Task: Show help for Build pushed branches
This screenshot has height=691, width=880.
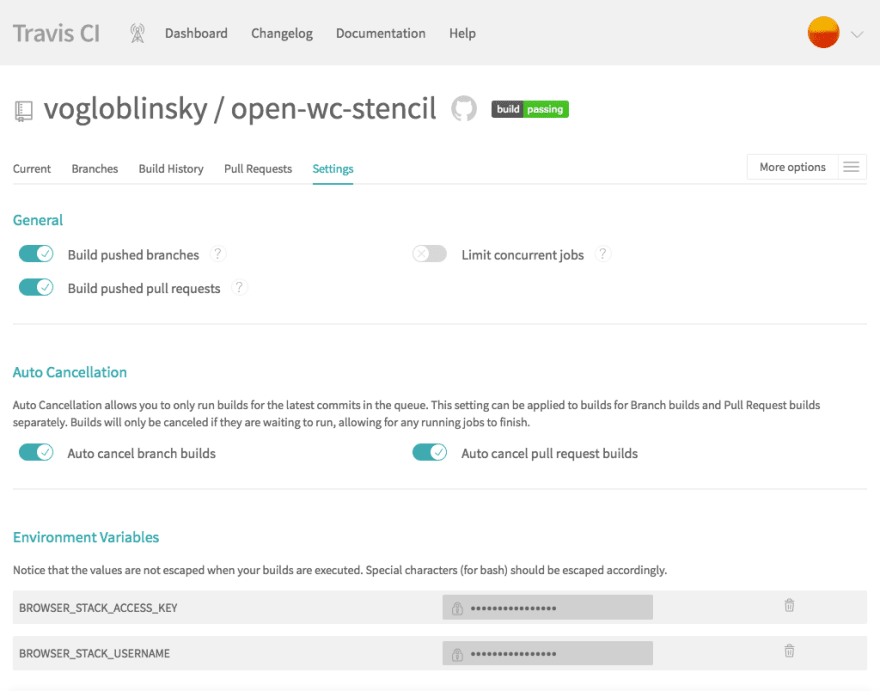Action: click(218, 254)
